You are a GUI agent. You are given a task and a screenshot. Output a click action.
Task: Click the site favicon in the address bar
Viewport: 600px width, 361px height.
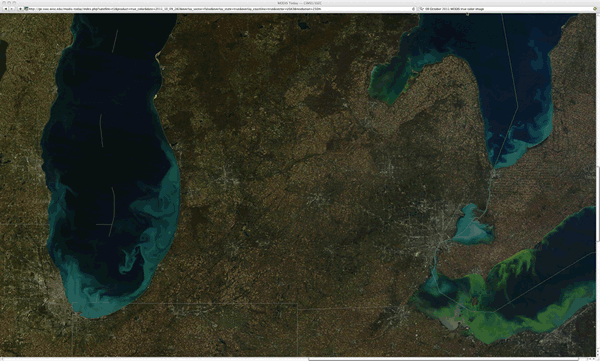pos(26,9)
